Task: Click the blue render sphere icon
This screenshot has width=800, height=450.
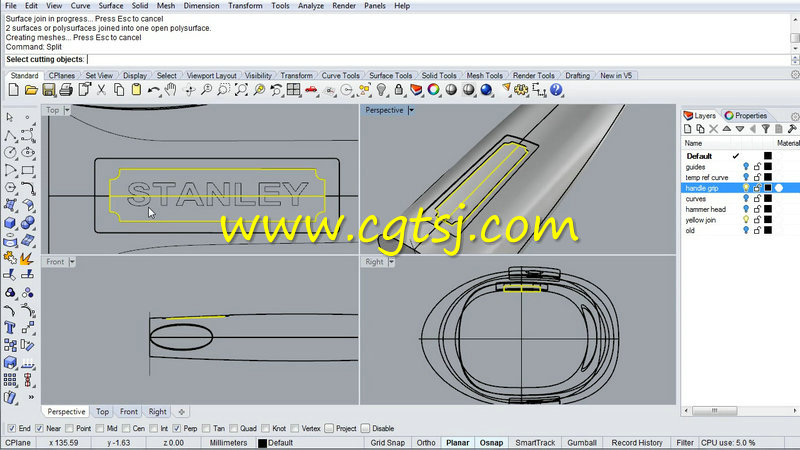Action: click(x=486, y=90)
